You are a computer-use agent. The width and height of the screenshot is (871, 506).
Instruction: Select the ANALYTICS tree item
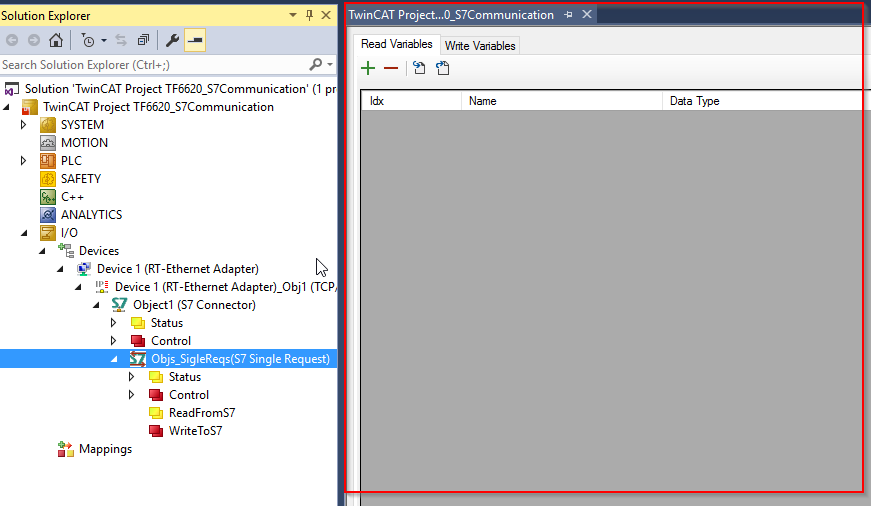coord(92,214)
